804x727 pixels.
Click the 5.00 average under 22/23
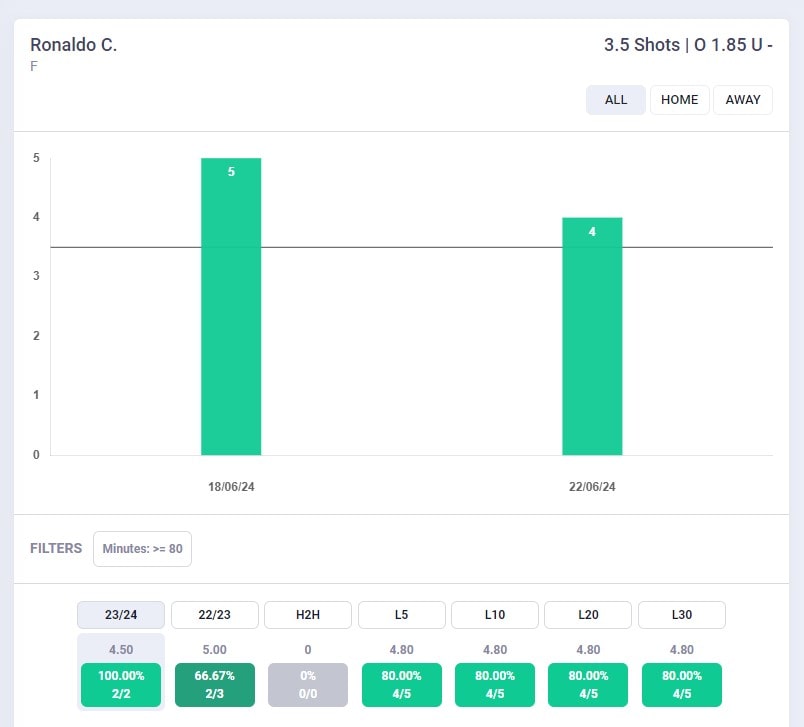[214, 650]
